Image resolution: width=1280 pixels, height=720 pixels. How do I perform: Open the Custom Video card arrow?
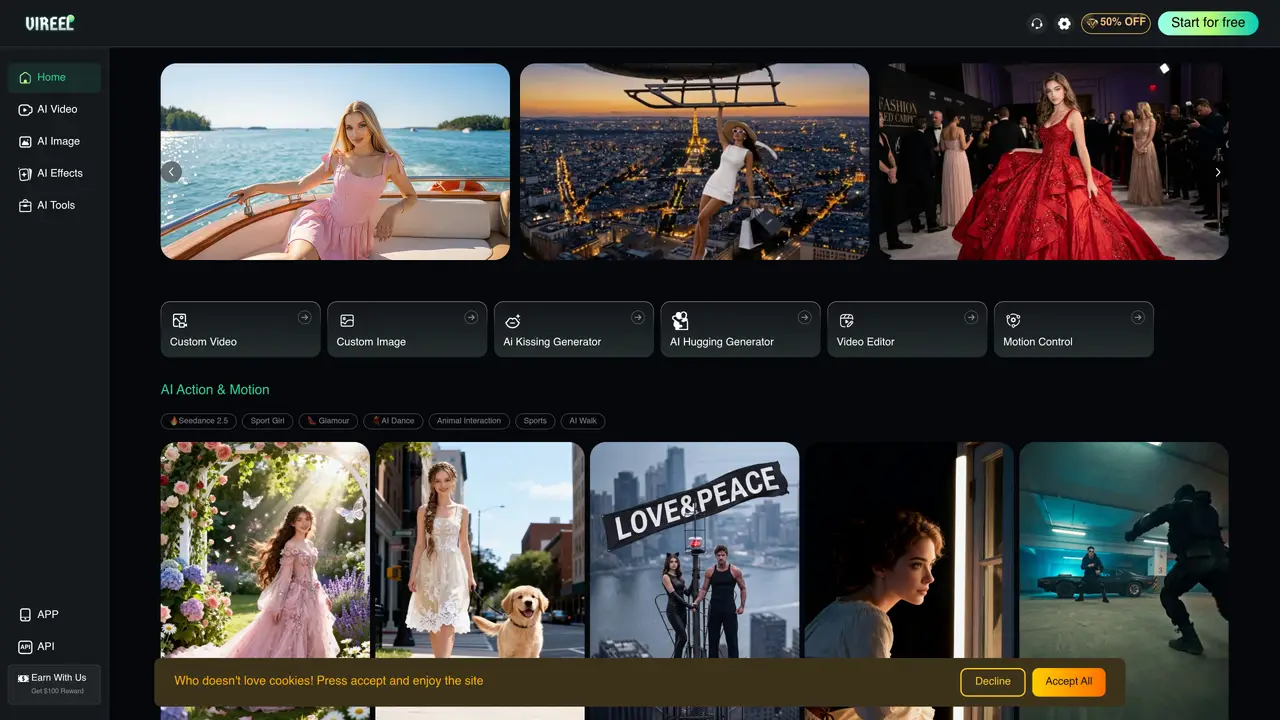304,317
